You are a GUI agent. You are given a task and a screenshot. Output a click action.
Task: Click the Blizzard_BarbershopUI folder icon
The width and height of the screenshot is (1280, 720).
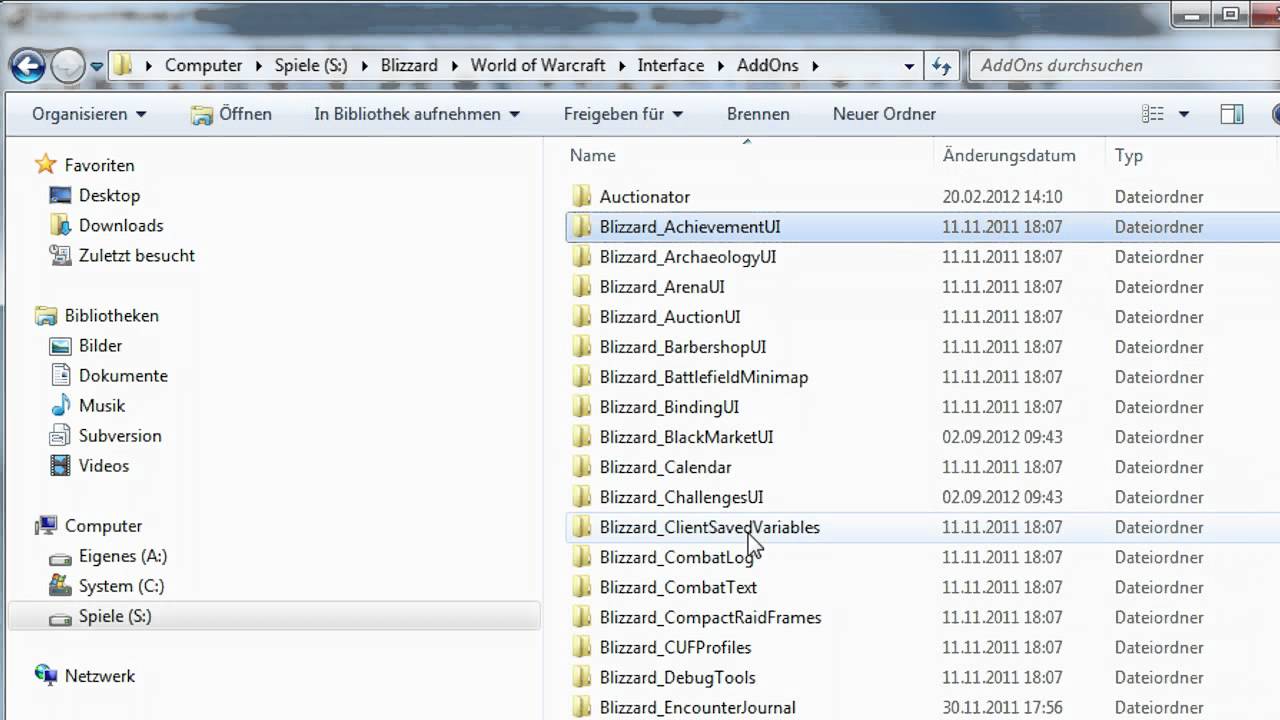pos(582,347)
